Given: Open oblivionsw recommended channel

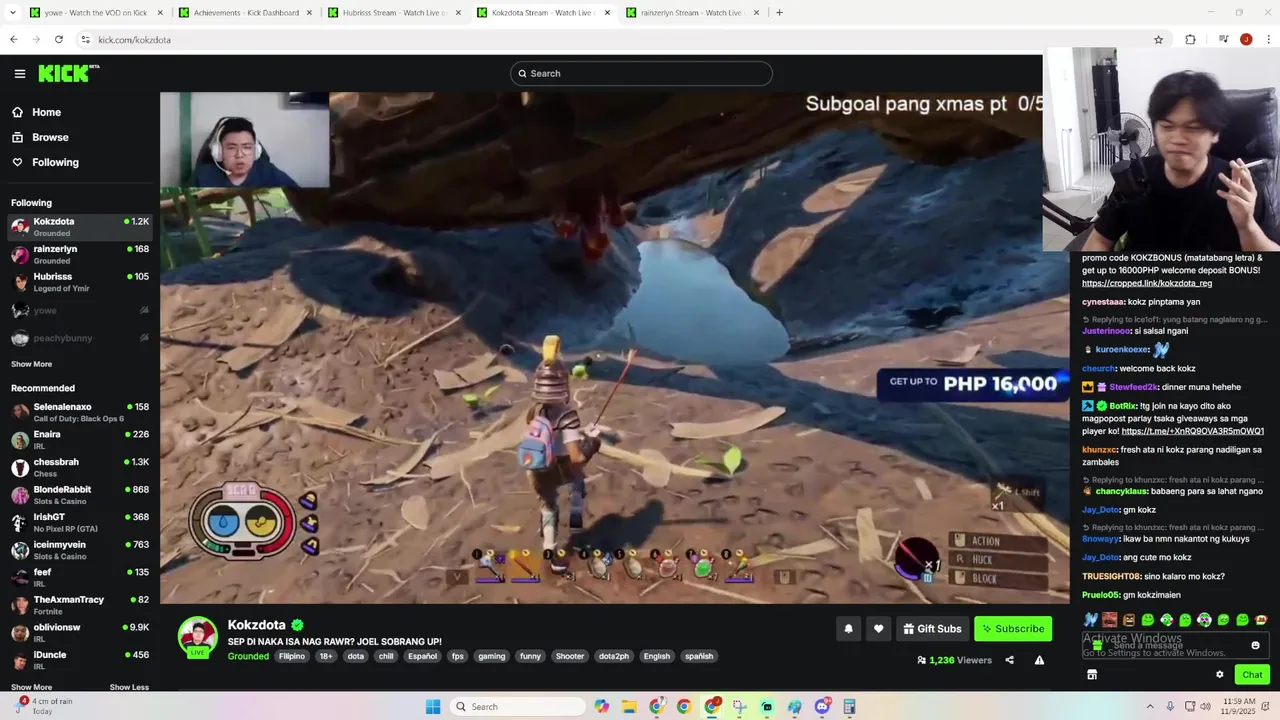Looking at the screenshot, I should coord(80,632).
